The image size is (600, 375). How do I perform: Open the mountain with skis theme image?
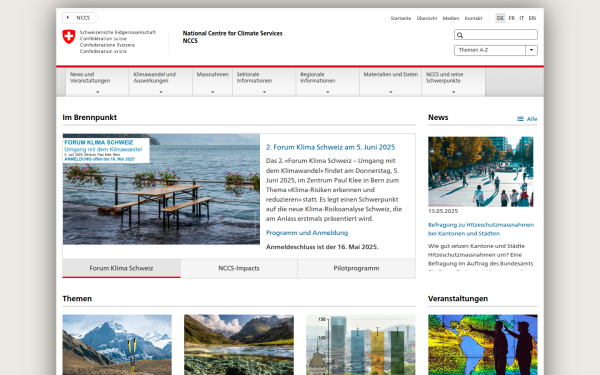tap(117, 344)
